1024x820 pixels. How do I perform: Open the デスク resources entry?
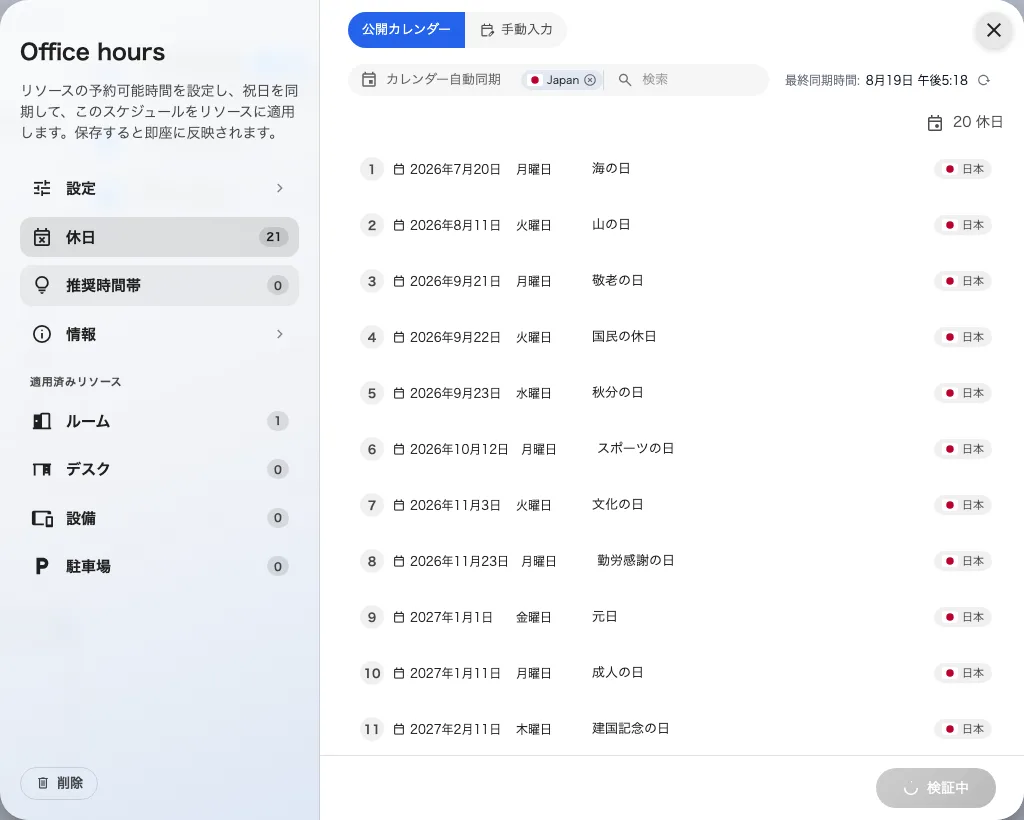click(x=159, y=469)
